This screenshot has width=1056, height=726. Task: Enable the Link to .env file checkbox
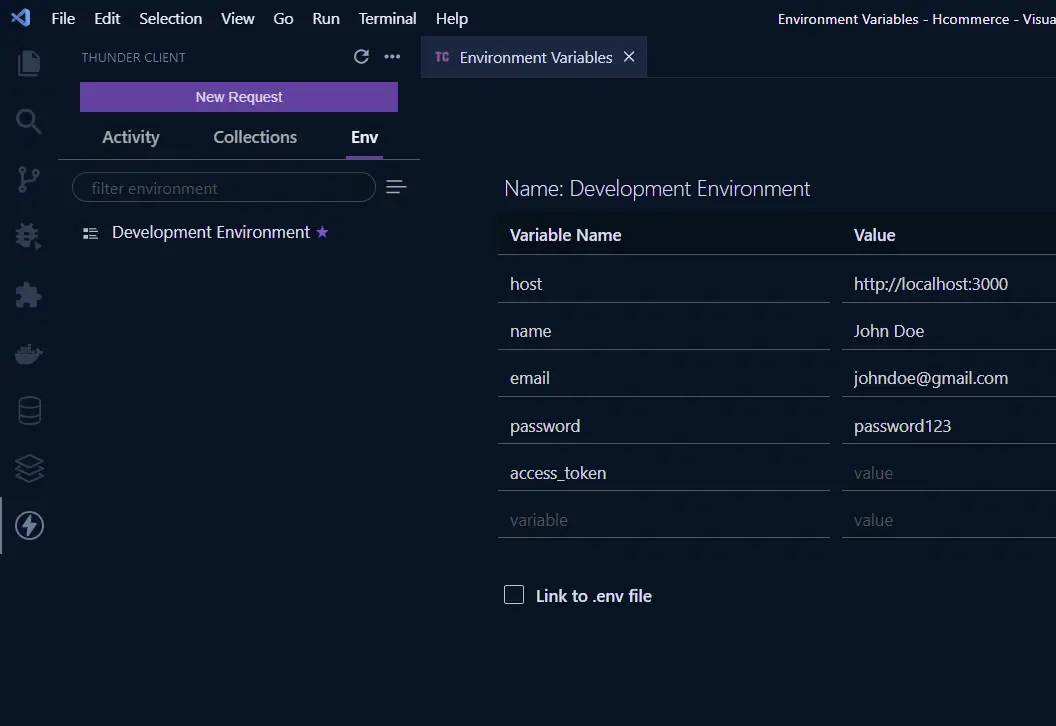tap(513, 594)
